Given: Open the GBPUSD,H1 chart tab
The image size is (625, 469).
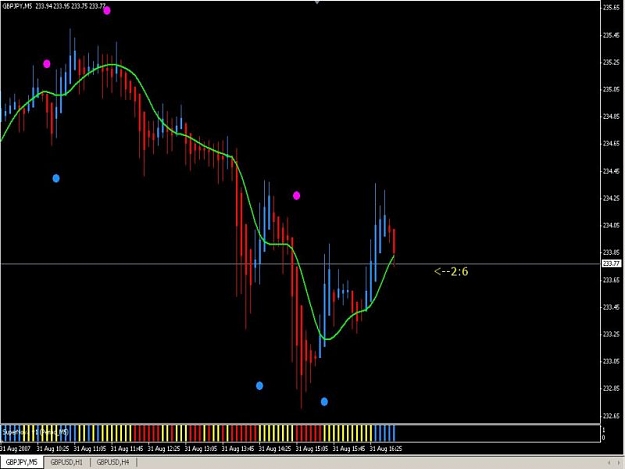Looking at the screenshot, I should click(67, 462).
